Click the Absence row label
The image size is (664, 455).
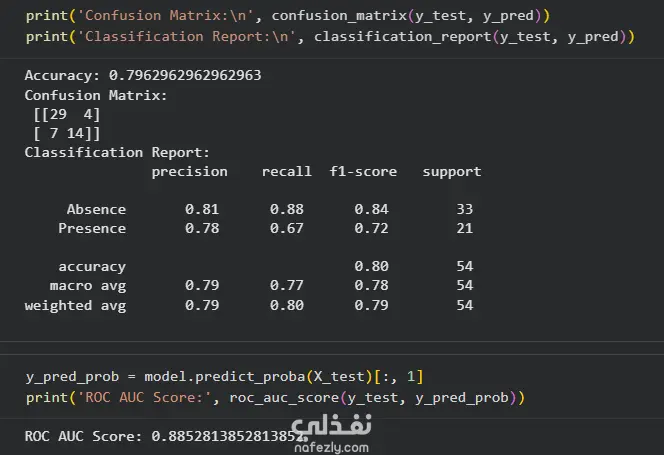[x=96, y=209]
